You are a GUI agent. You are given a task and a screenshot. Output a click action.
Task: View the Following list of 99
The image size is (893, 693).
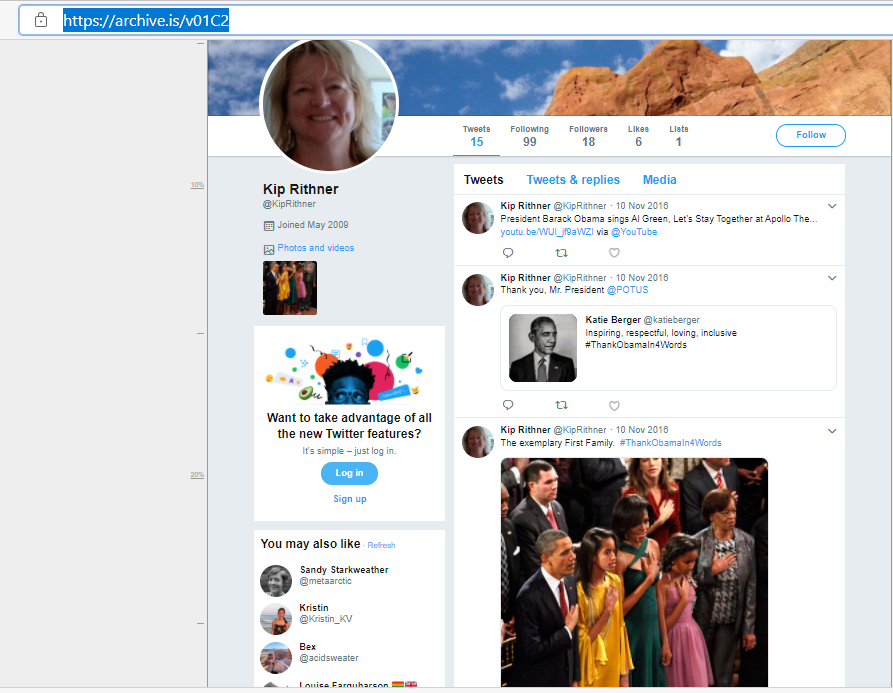pyautogui.click(x=530, y=136)
